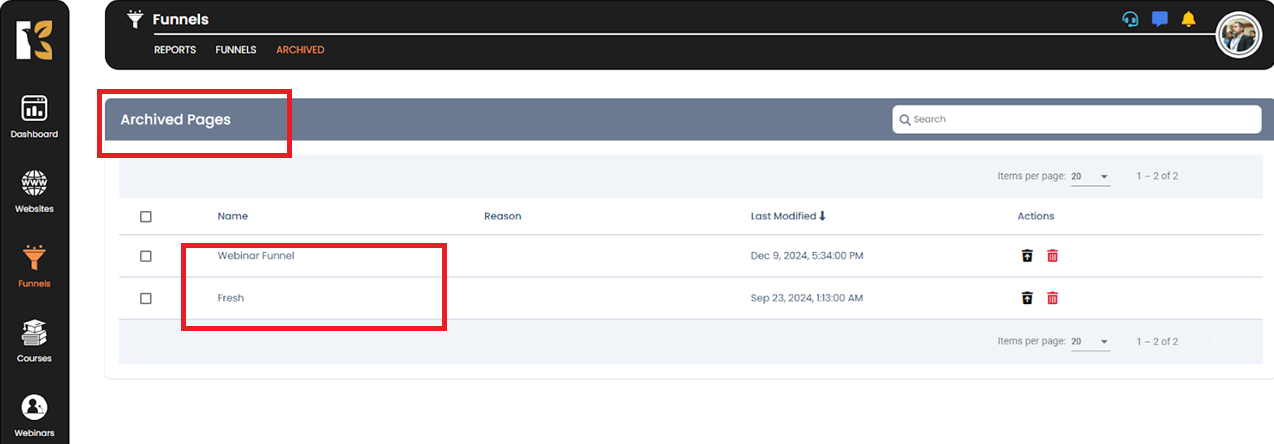Open top Items per page dropdown

(x=1090, y=177)
